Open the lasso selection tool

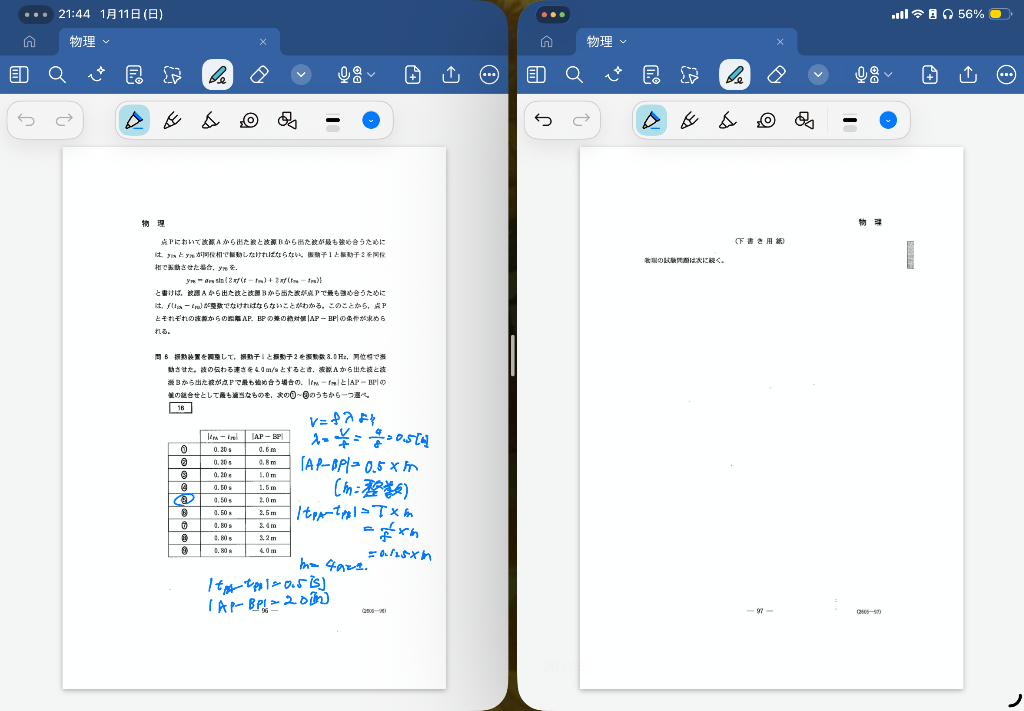point(173,75)
